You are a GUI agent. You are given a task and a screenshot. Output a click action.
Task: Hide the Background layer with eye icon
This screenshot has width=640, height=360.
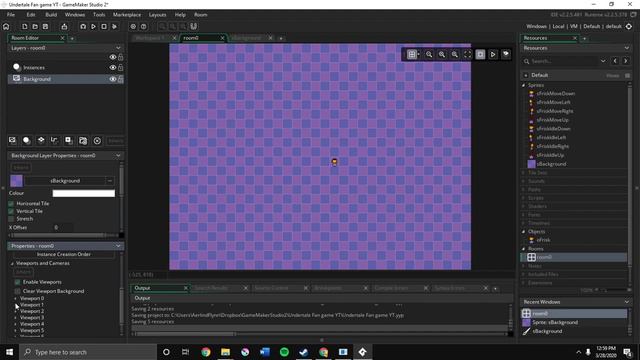coord(113,79)
